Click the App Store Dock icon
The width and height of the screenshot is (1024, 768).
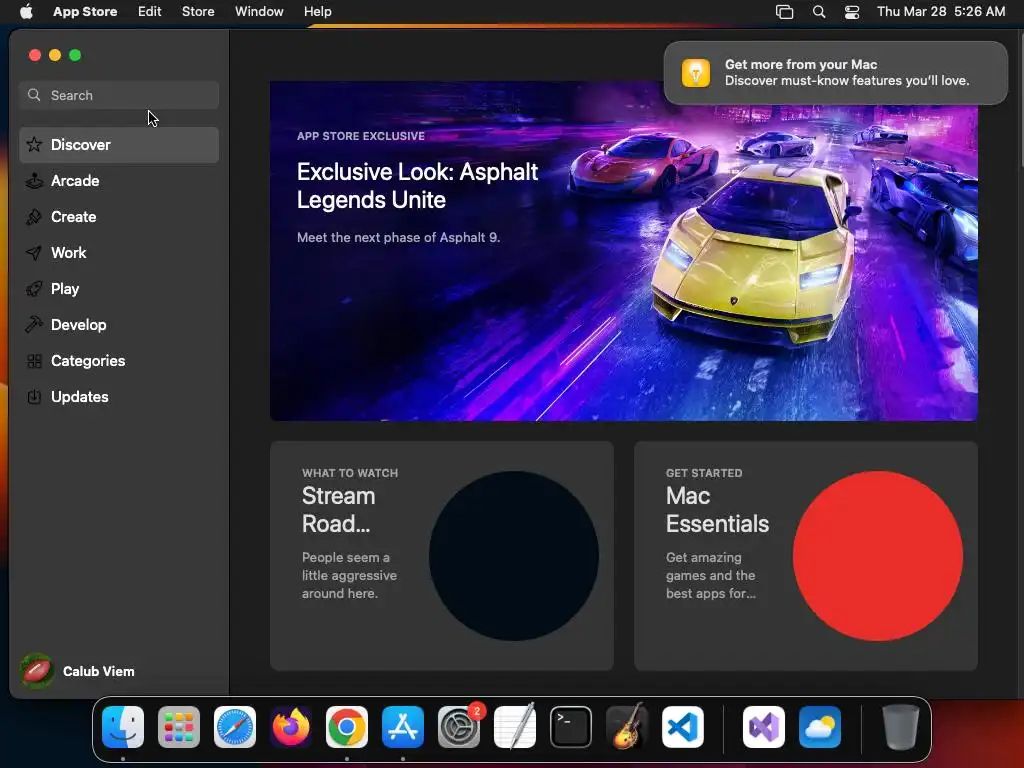pos(403,727)
